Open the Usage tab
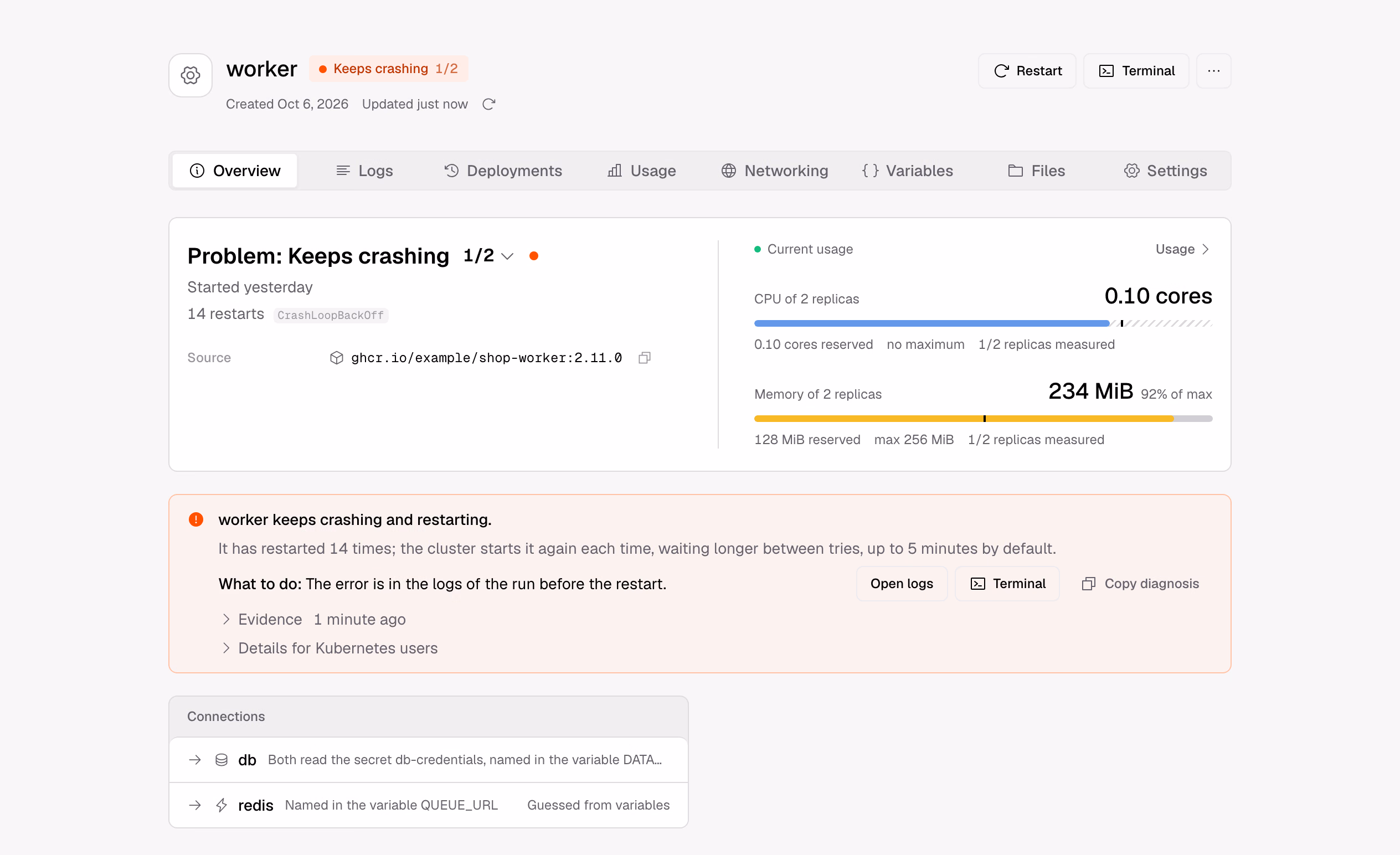This screenshot has width=1400, height=855. tap(641, 171)
